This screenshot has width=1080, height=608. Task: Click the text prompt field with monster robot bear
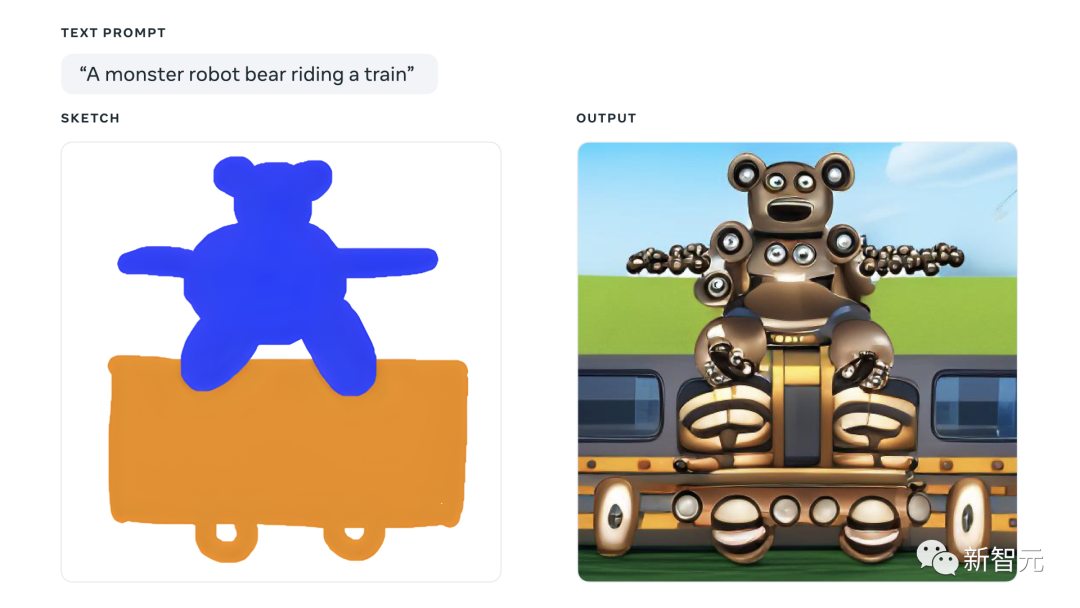[249, 74]
